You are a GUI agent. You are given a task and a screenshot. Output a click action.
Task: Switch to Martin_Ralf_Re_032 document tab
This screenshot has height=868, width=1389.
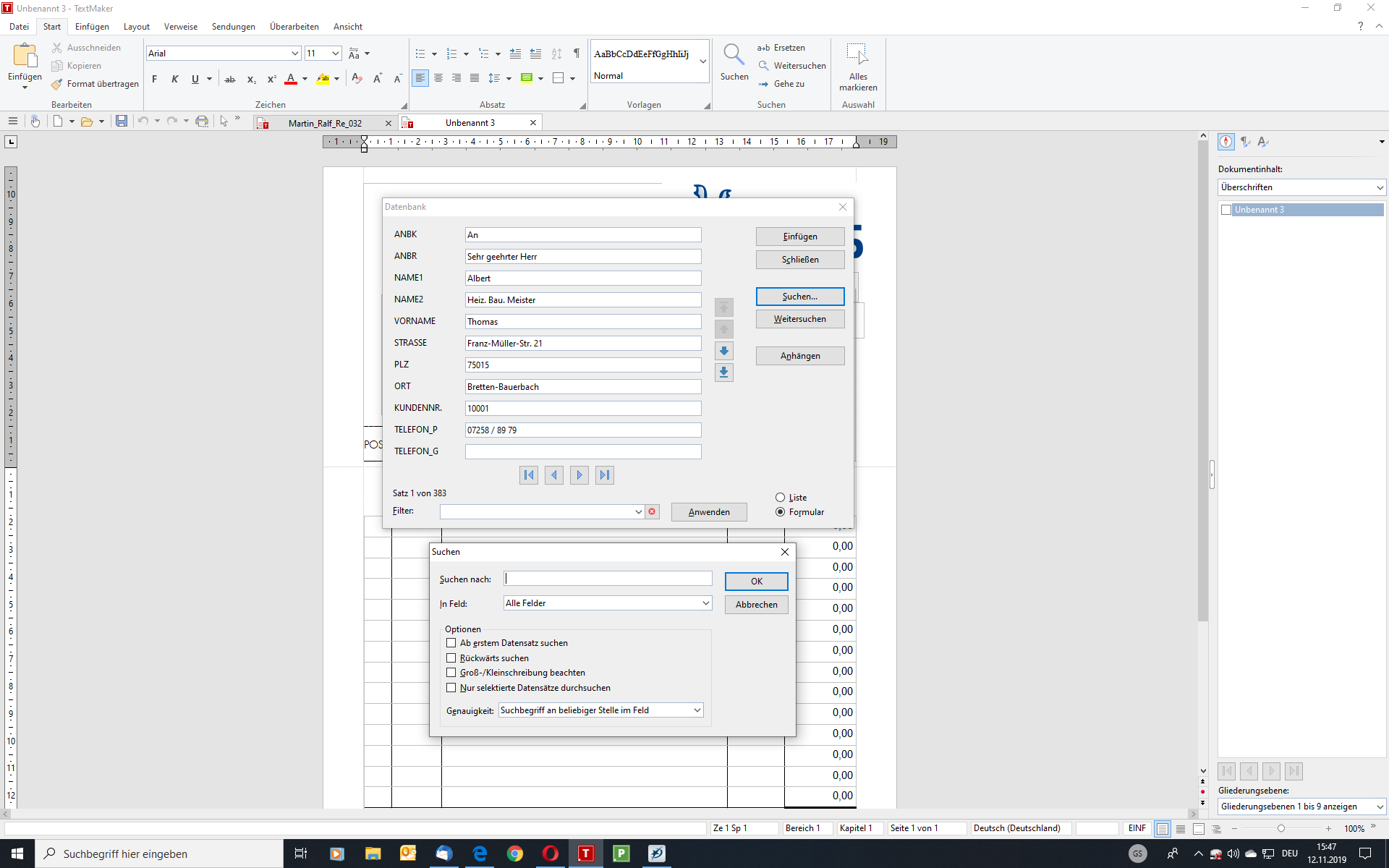tap(325, 123)
